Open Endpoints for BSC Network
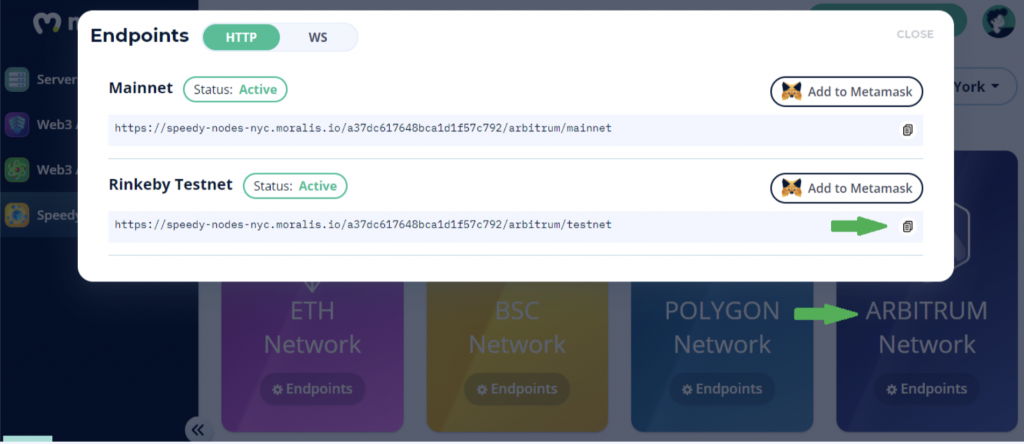 517,389
